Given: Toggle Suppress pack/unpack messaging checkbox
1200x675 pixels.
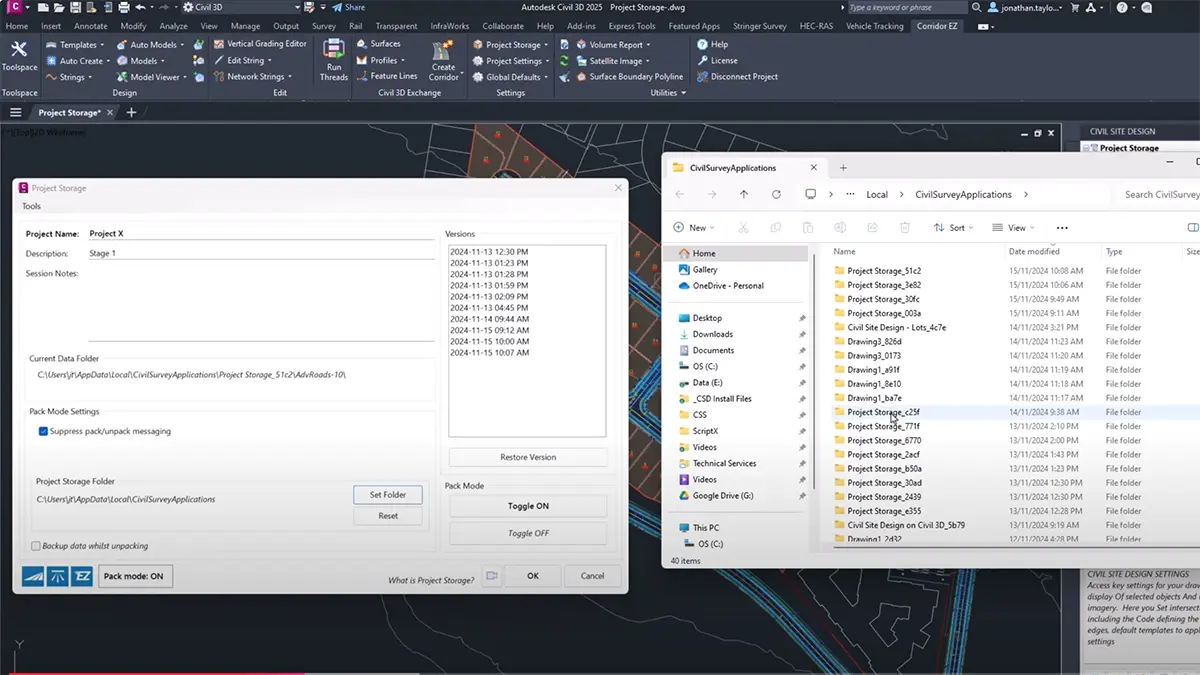Looking at the screenshot, I should coord(43,432).
